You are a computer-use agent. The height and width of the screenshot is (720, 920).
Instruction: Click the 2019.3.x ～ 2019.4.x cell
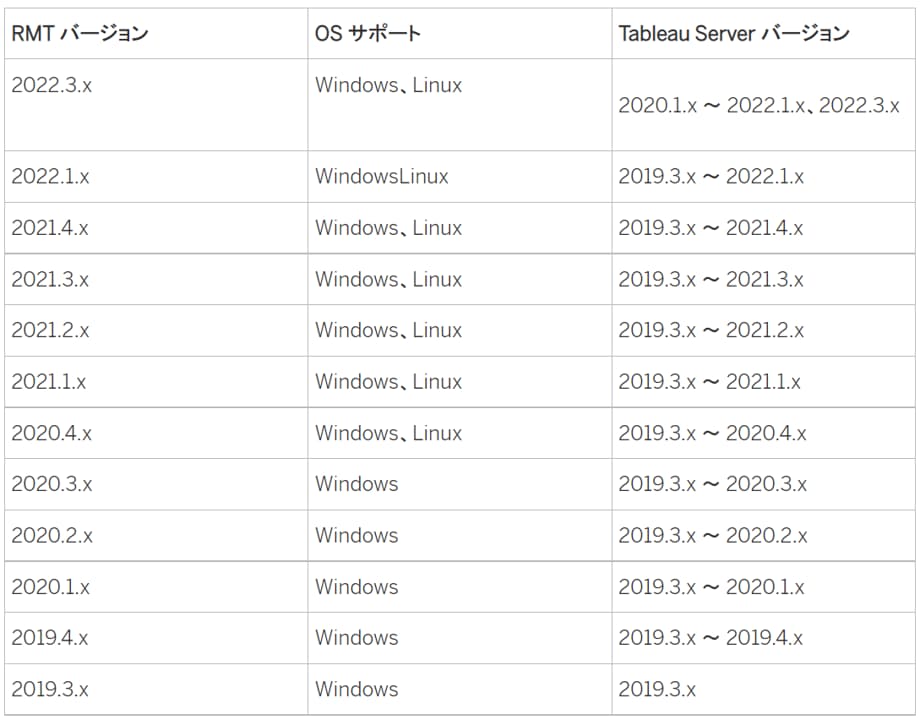coord(763,638)
